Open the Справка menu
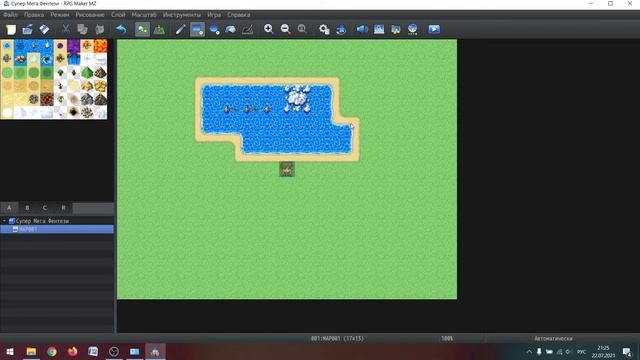Image resolution: width=640 pixels, height=360 pixels. [238, 15]
